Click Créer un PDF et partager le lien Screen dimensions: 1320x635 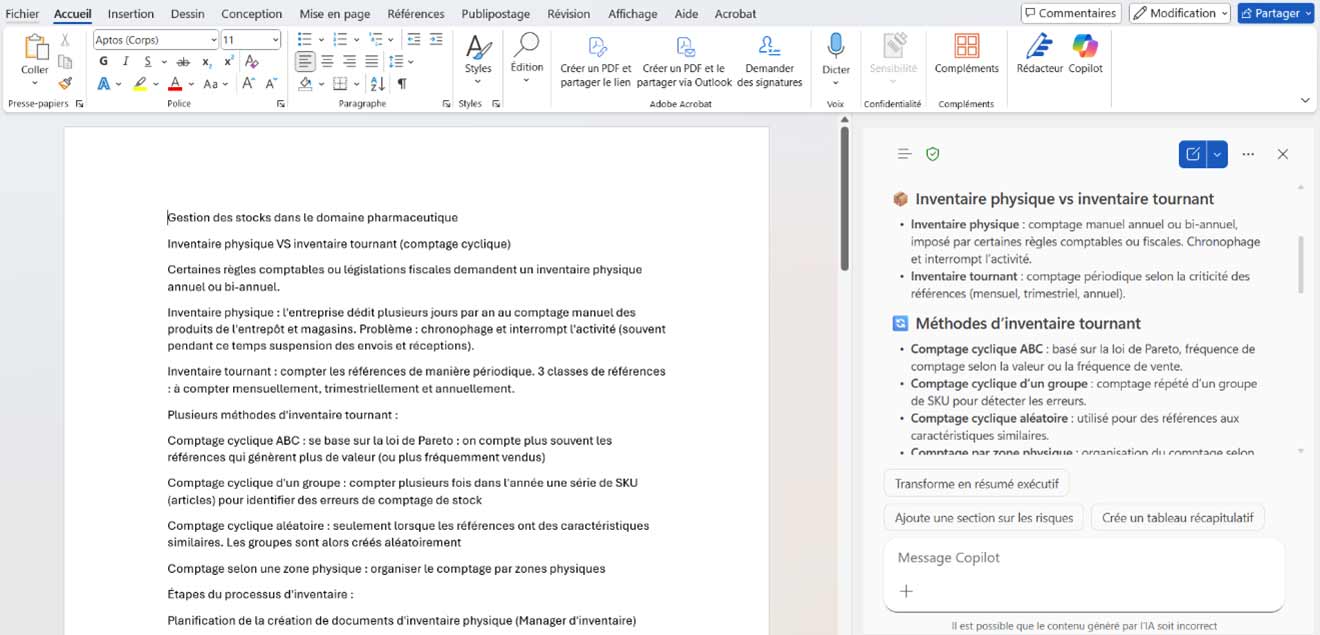pos(596,60)
